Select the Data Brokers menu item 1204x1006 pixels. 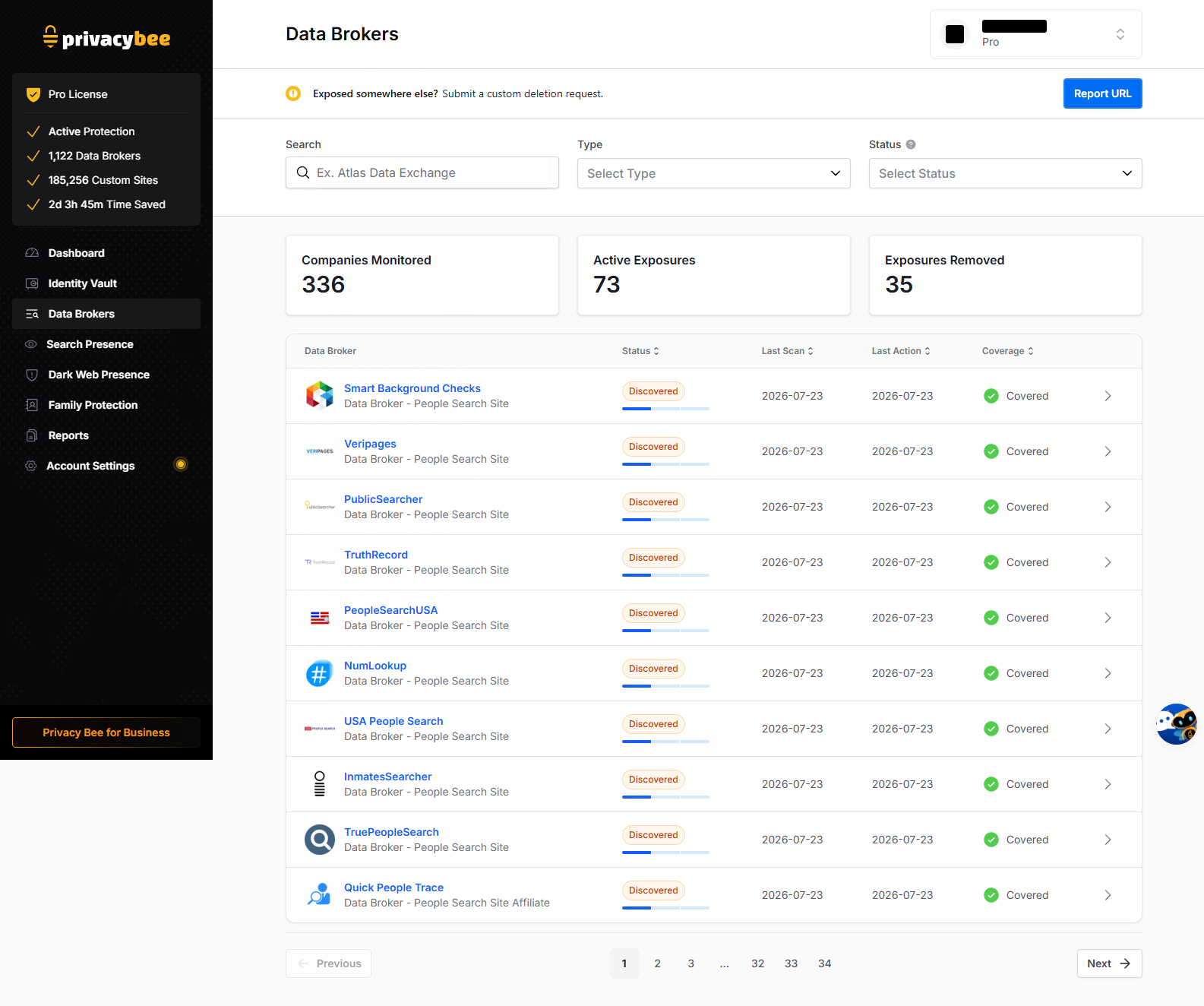[x=106, y=314]
